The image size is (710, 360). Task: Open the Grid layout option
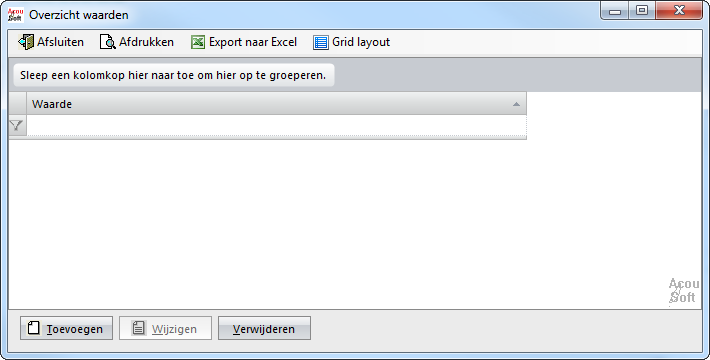click(x=361, y=42)
